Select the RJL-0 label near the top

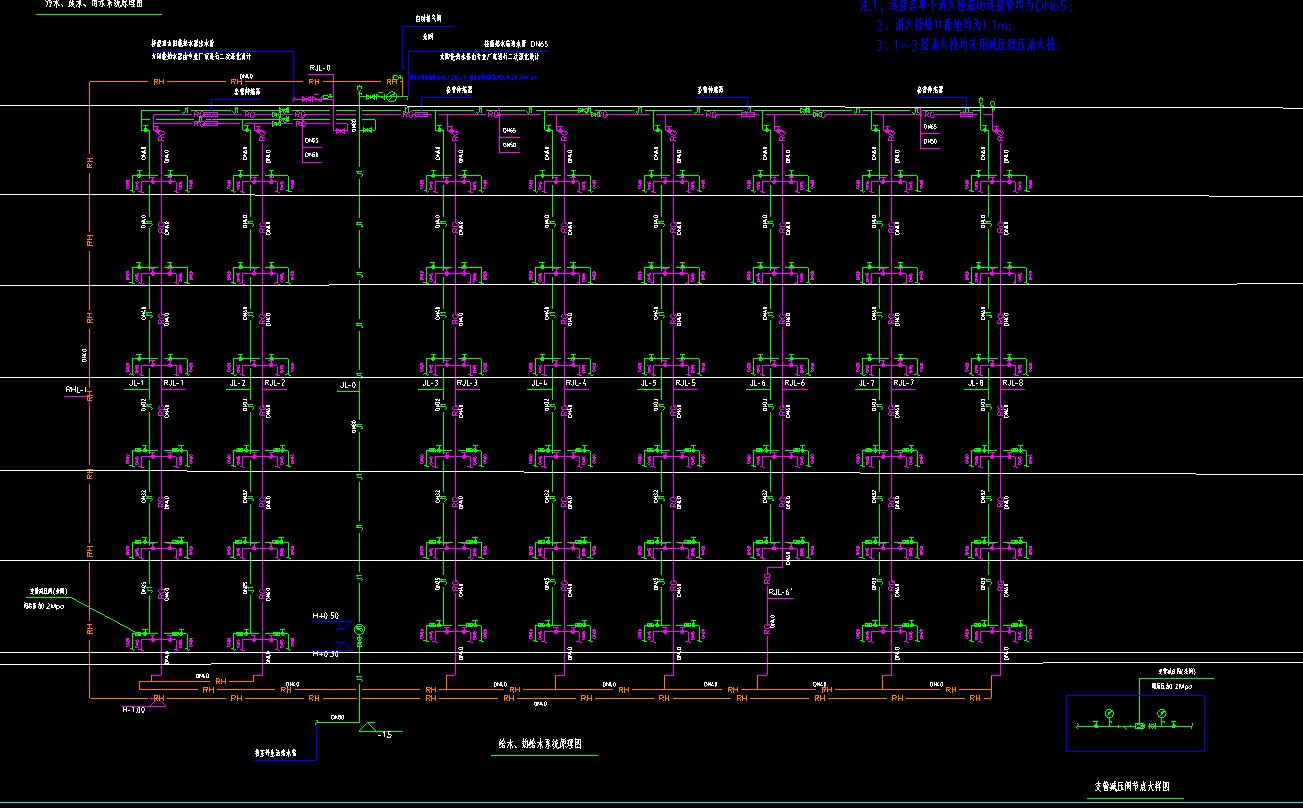320,68
